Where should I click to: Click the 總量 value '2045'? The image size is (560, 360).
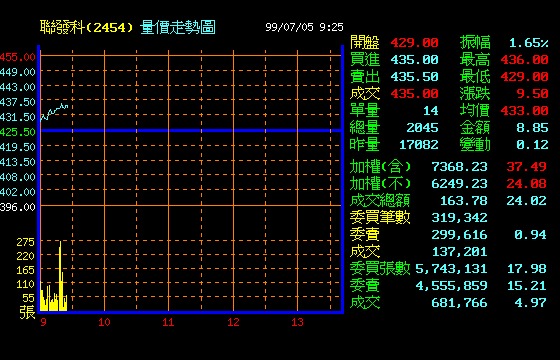[422, 128]
